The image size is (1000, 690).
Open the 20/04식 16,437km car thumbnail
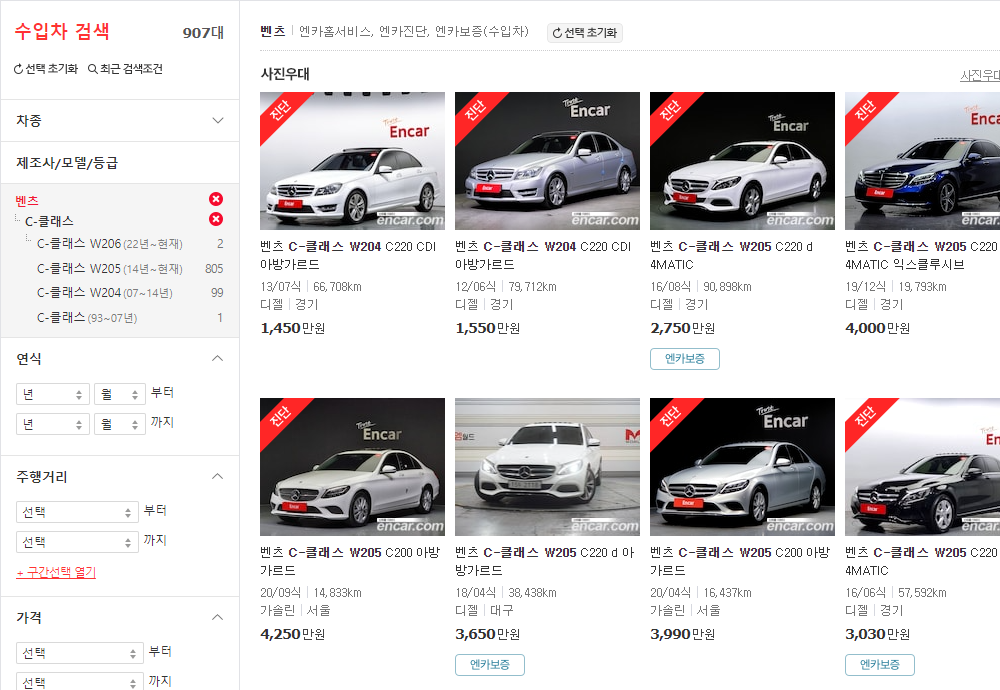point(742,467)
